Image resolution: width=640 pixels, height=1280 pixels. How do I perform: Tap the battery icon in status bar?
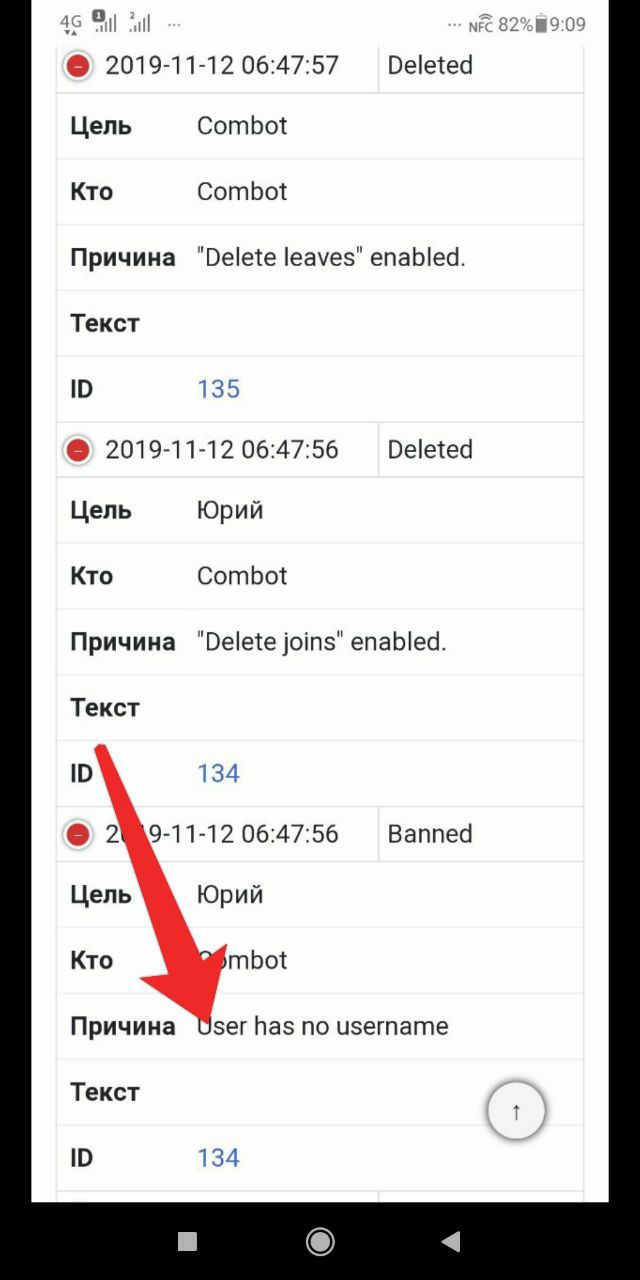(541, 24)
